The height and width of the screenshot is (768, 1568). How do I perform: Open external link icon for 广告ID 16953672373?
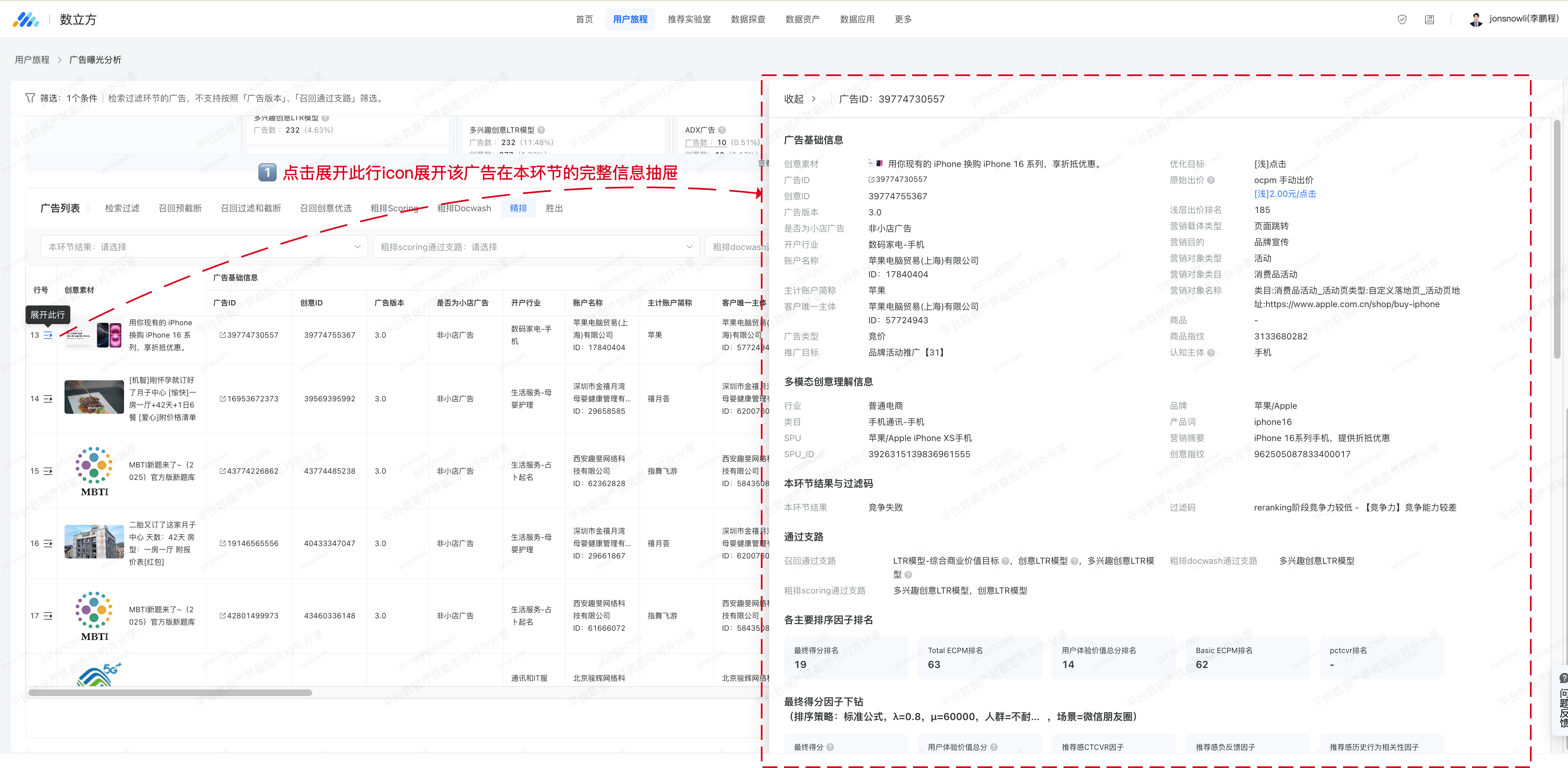pyautogui.click(x=223, y=398)
